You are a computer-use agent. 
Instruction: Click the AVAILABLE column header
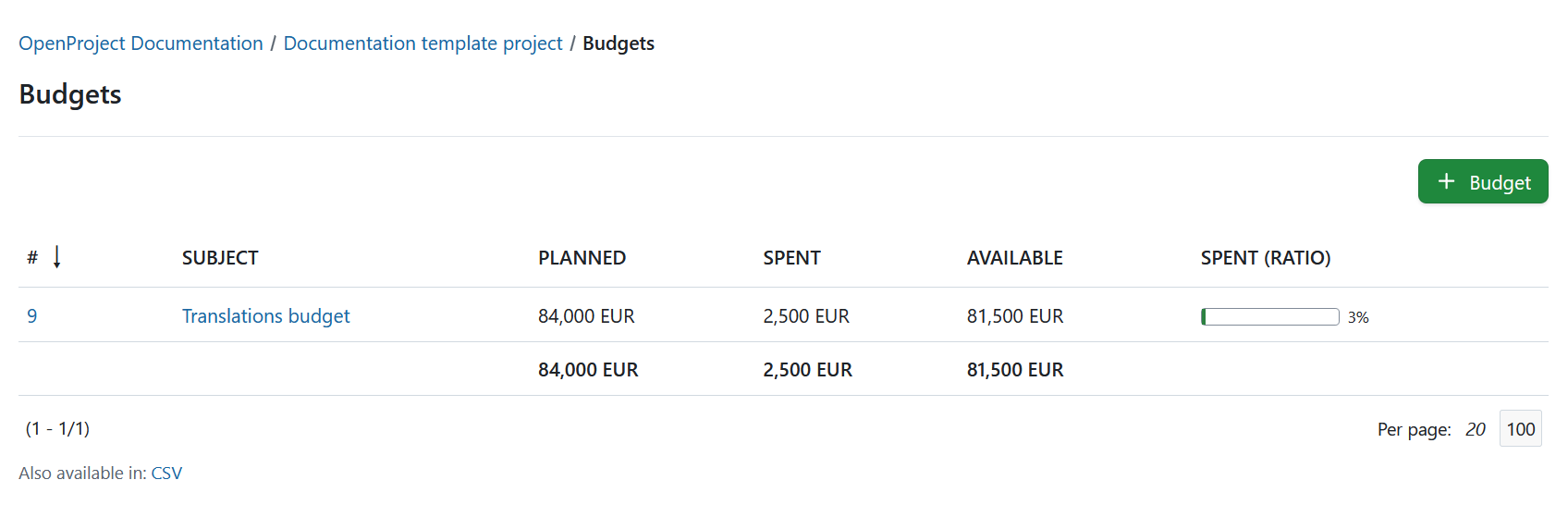pos(1014,258)
